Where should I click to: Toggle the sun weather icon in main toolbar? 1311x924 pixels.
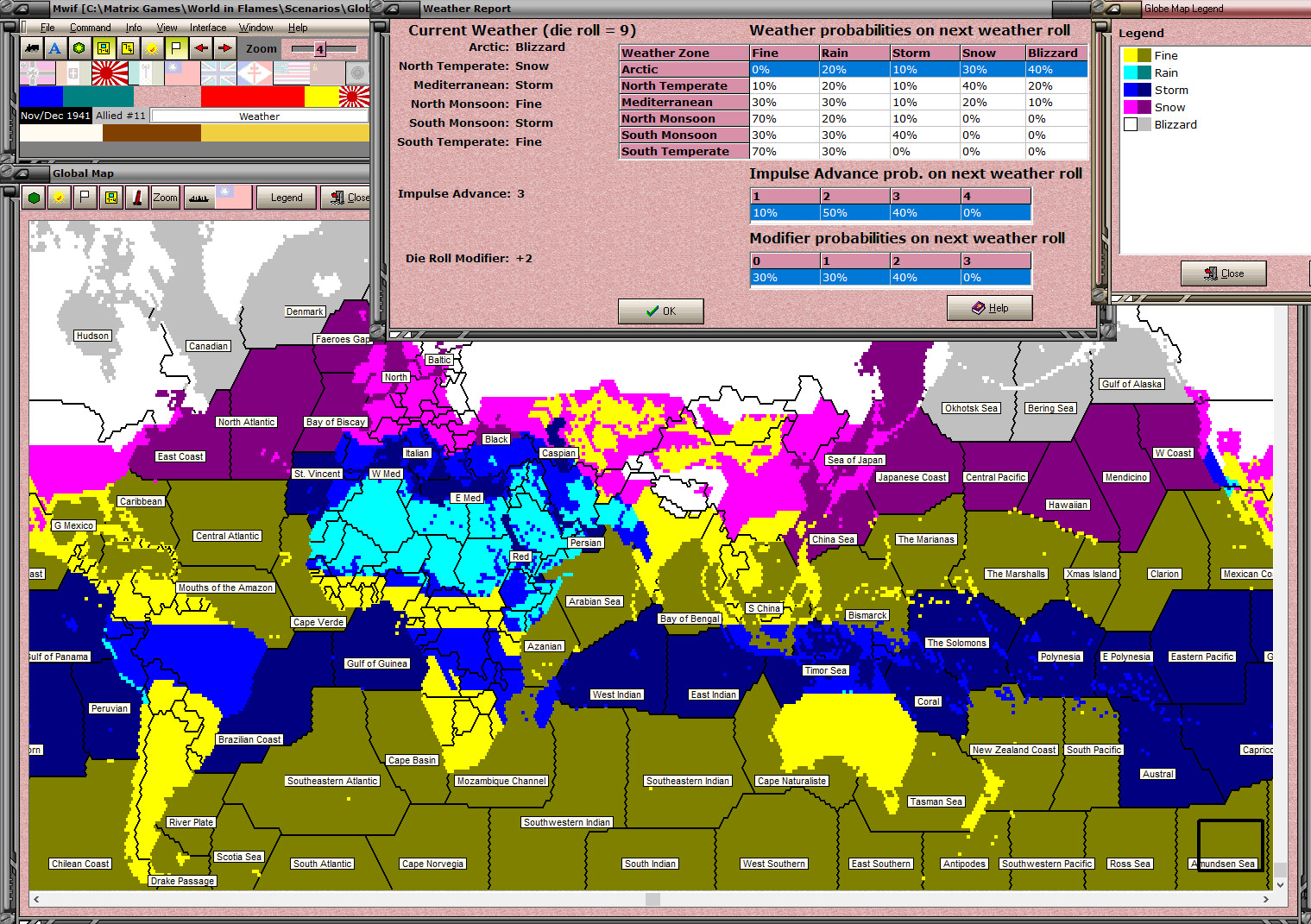[x=152, y=48]
